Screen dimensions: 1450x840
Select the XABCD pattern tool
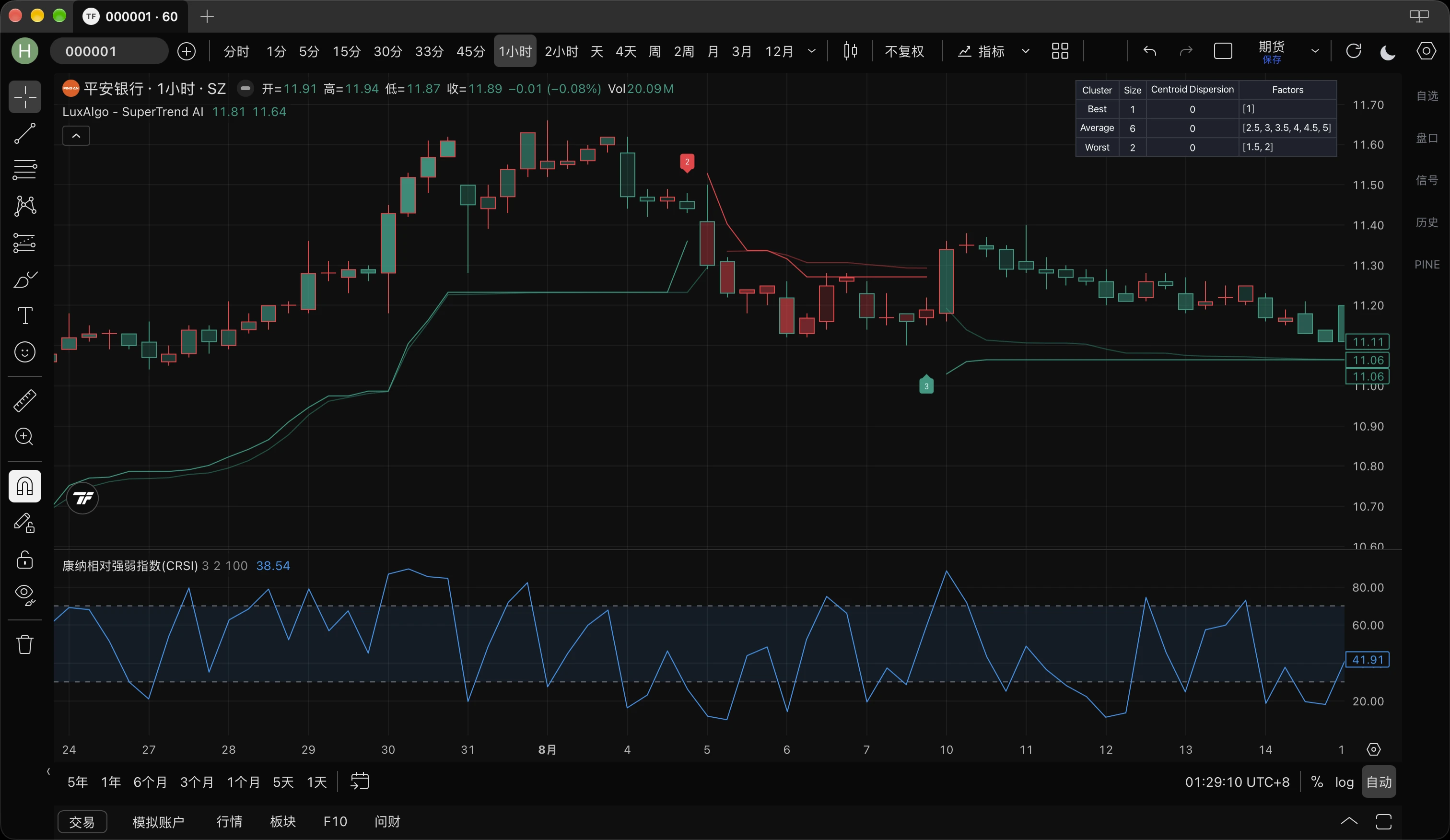coord(25,206)
